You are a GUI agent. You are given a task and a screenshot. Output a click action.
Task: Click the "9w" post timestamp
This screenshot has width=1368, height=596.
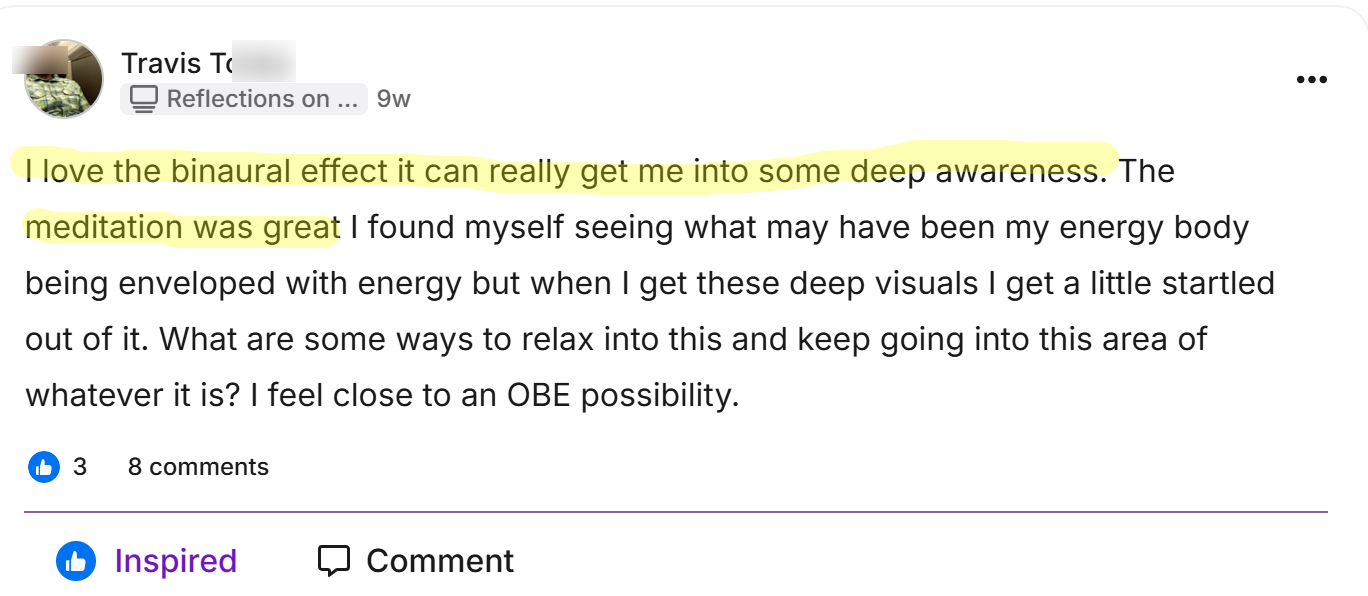point(393,99)
